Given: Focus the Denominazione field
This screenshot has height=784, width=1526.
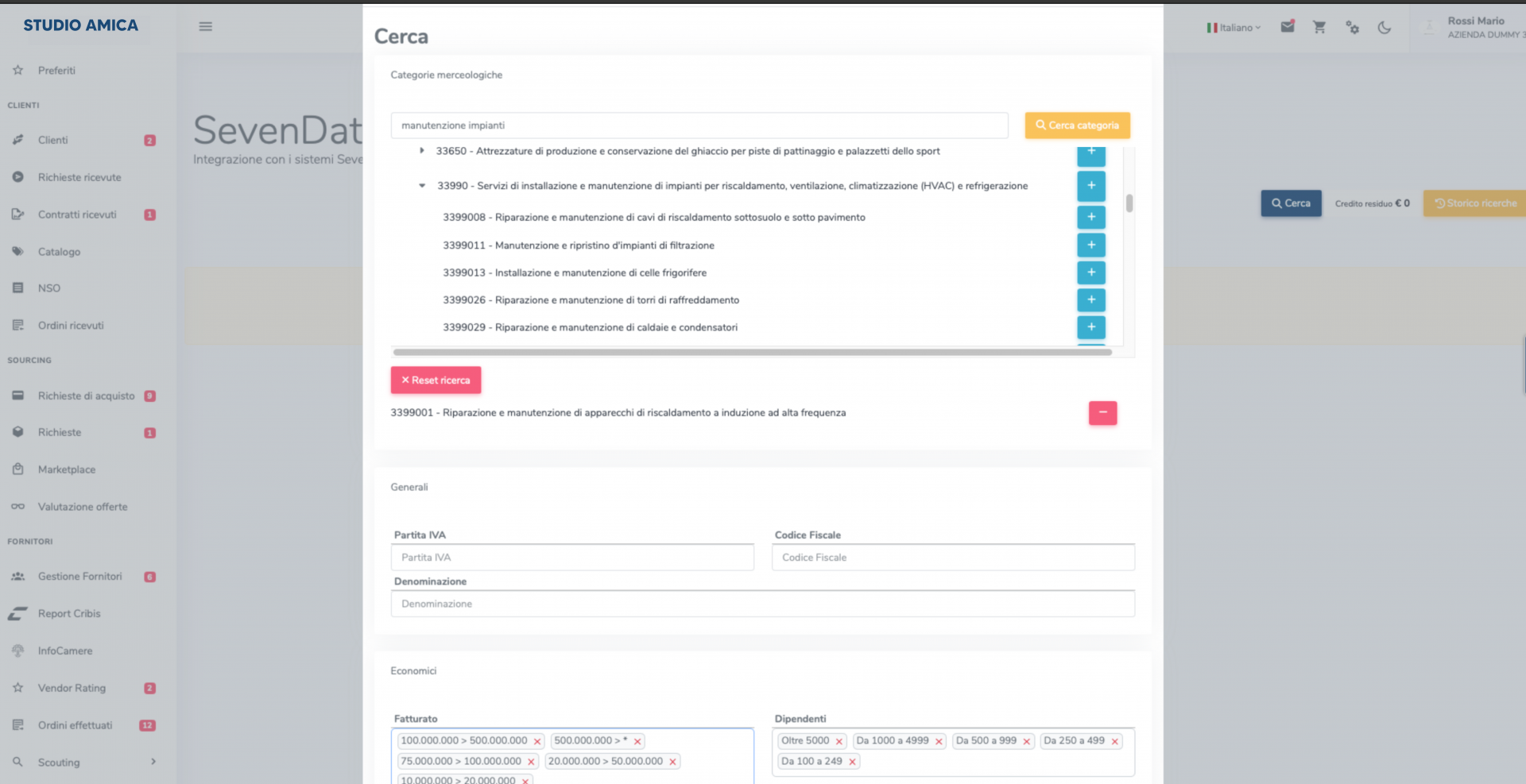Looking at the screenshot, I should coord(763,604).
